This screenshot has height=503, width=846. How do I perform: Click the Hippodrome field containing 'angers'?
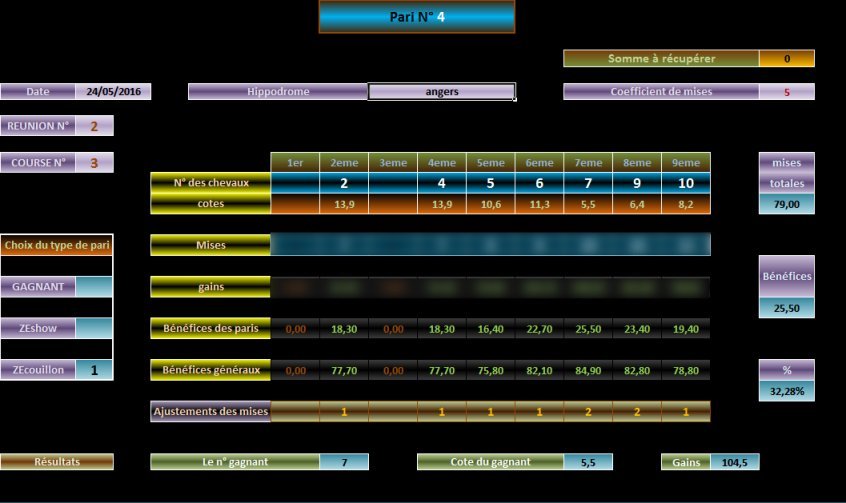pos(441,92)
